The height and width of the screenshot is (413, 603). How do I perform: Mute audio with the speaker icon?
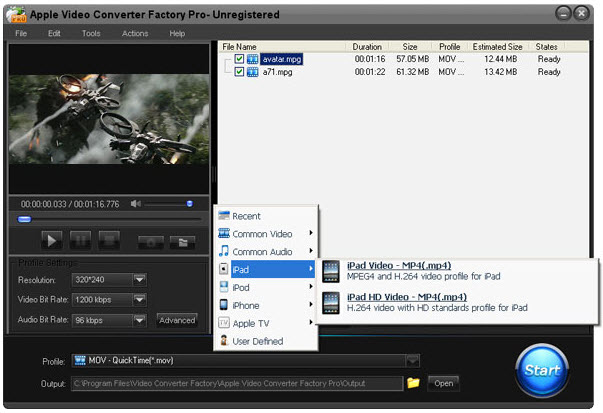pyautogui.click(x=135, y=203)
